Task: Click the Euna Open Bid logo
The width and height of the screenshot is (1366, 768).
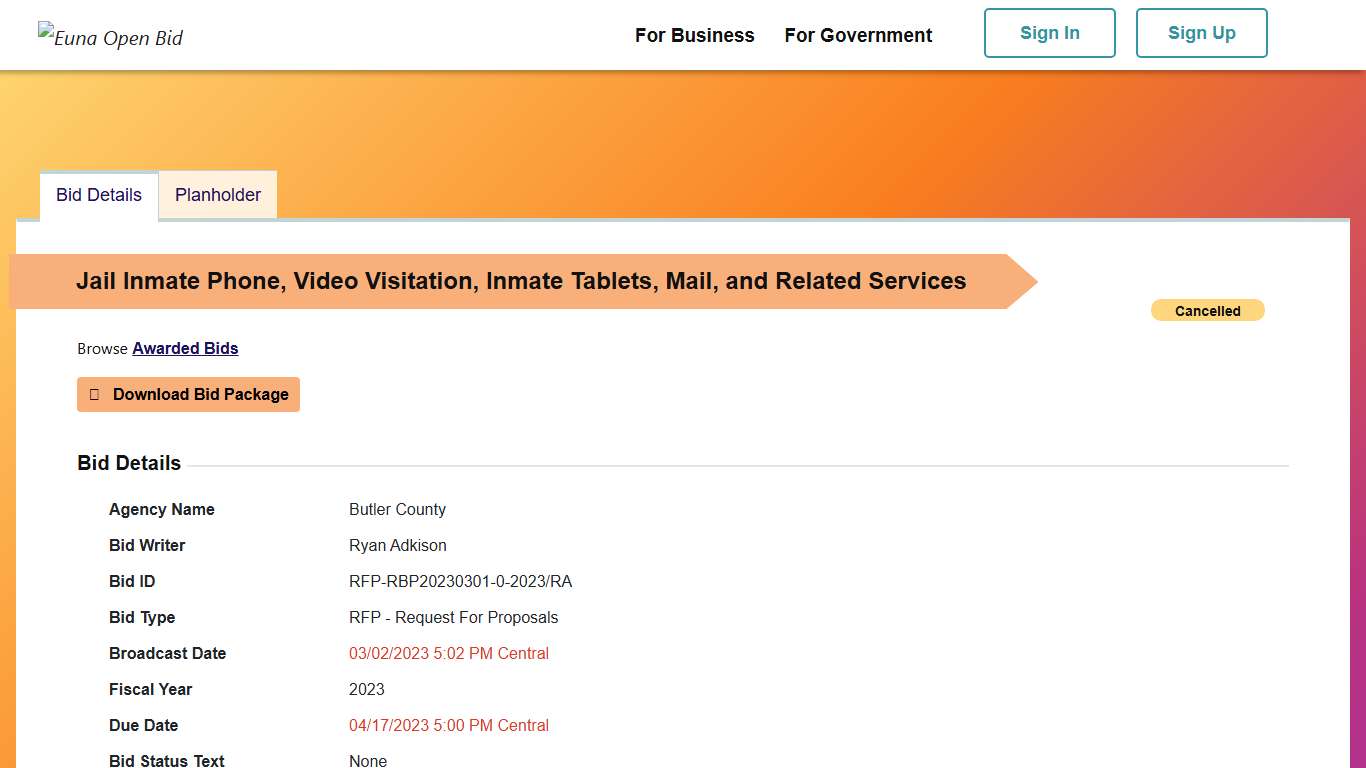Action: coord(110,37)
